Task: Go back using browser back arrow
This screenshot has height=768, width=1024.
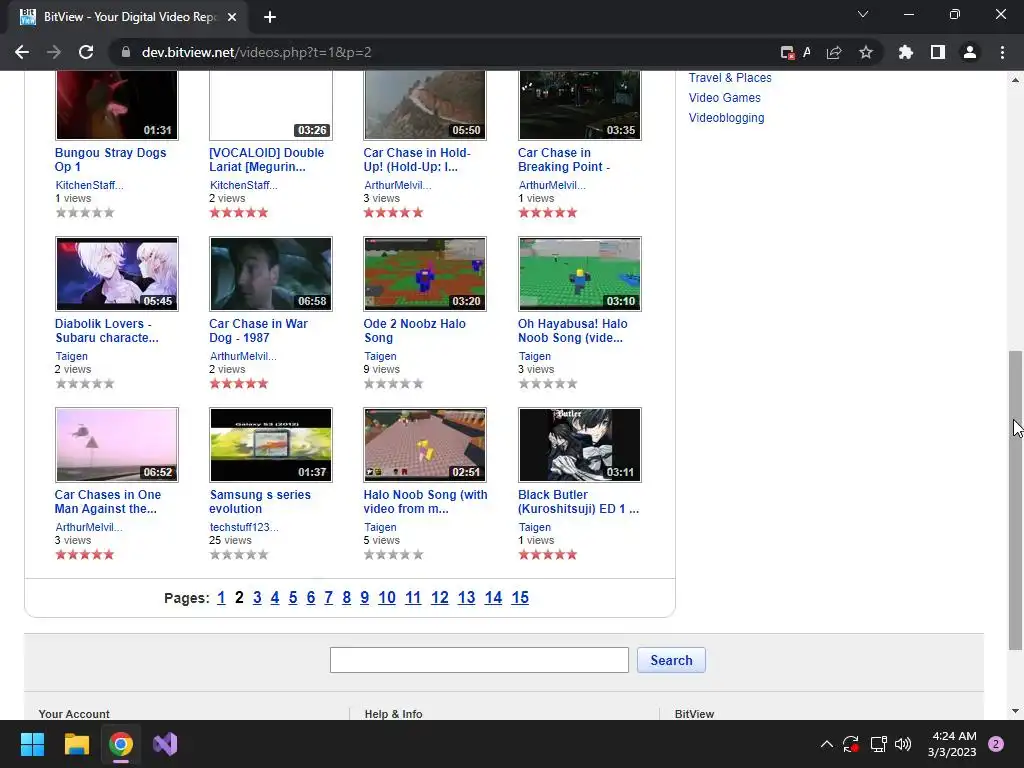Action: [x=22, y=52]
